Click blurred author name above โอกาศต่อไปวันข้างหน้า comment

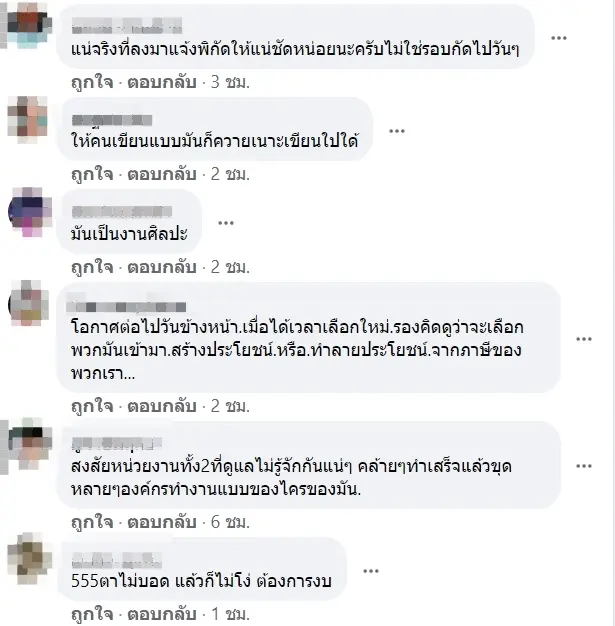pyautogui.click(x=126, y=306)
